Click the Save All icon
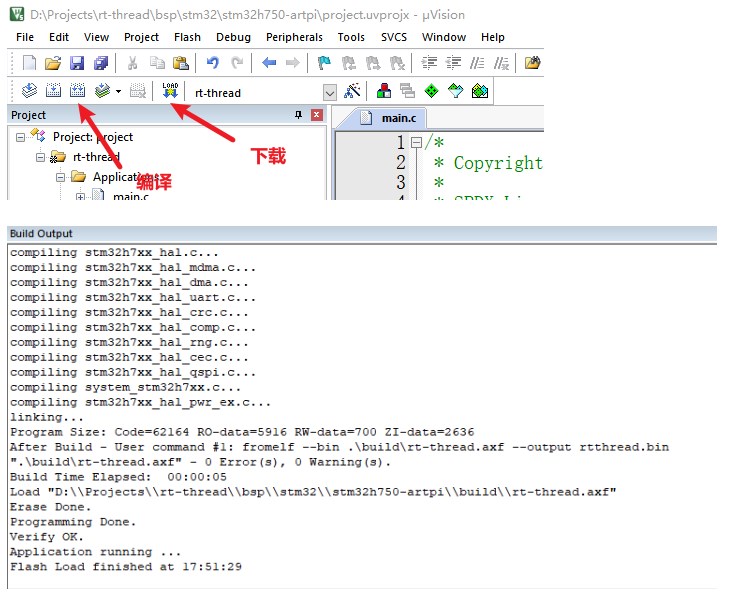The image size is (737, 594). pos(101,63)
